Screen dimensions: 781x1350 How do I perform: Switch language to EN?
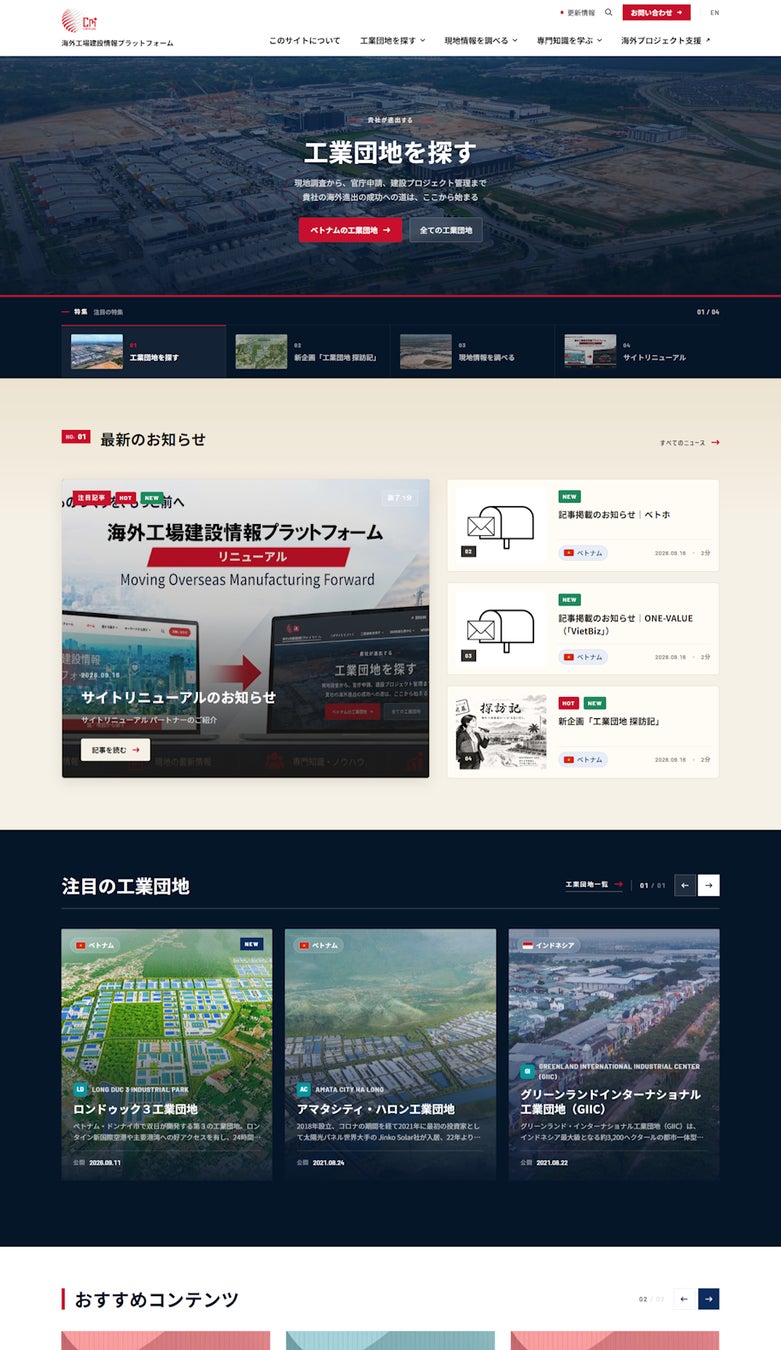pyautogui.click(x=714, y=13)
